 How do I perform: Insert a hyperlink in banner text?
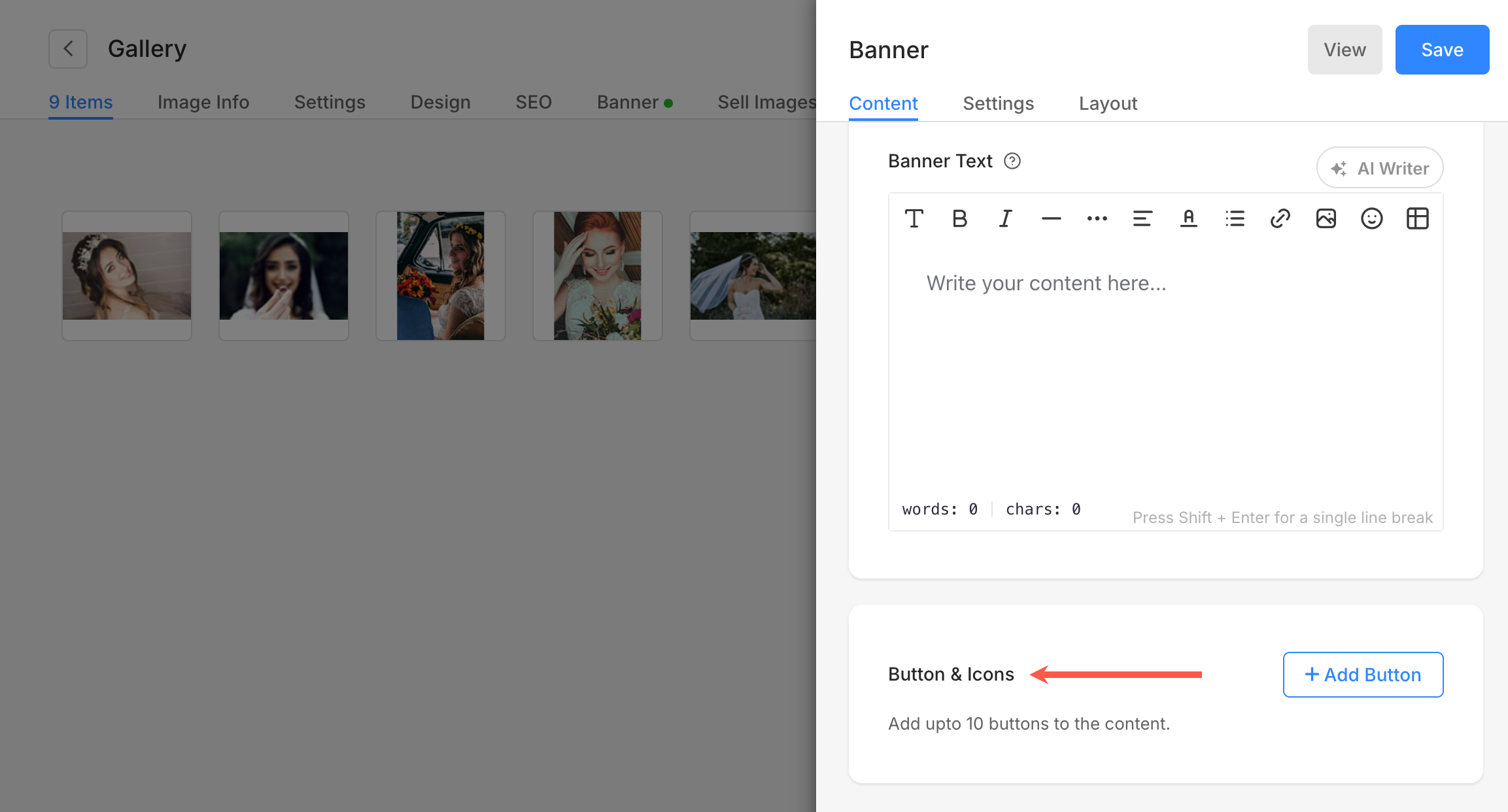click(1280, 218)
